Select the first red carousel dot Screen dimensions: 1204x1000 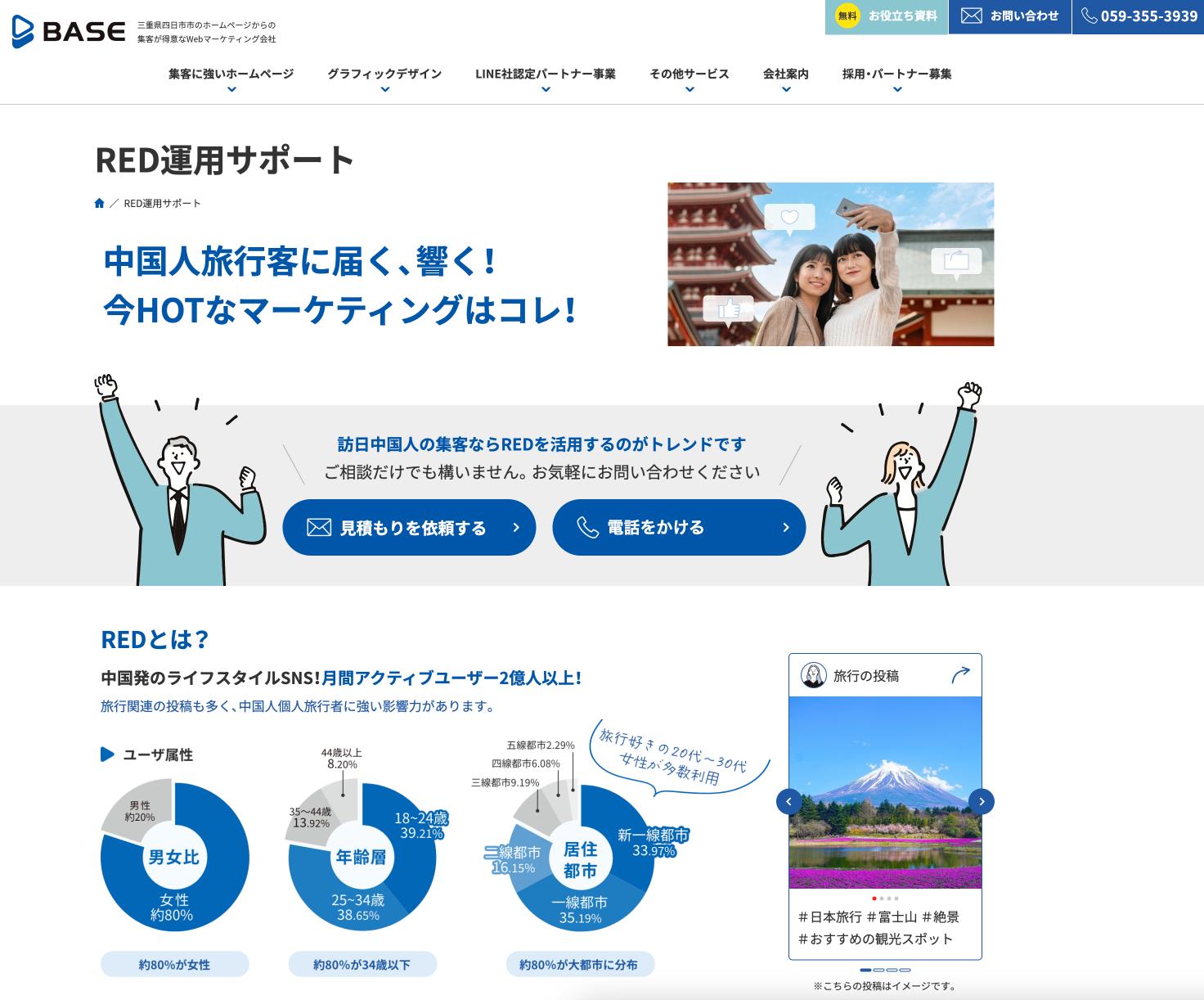pyautogui.click(x=874, y=898)
